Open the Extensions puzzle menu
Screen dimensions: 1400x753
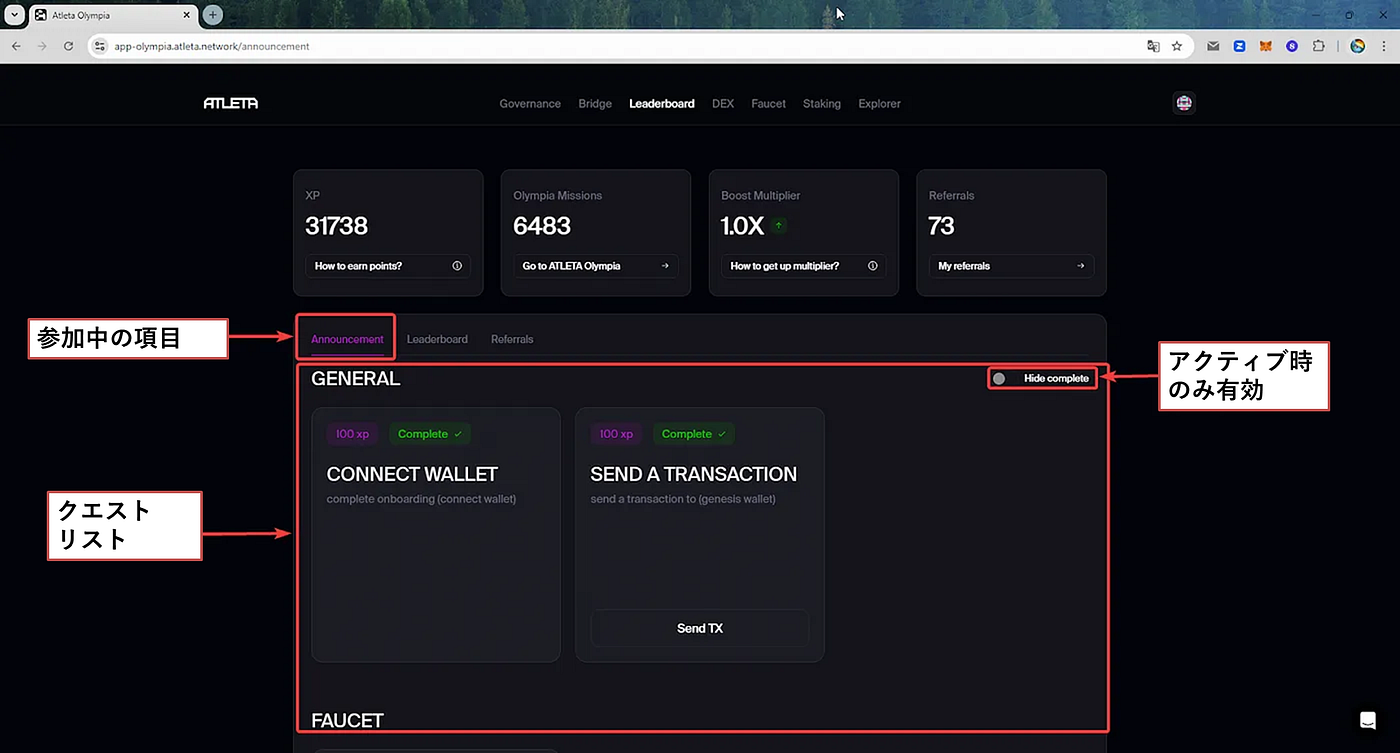1318,46
